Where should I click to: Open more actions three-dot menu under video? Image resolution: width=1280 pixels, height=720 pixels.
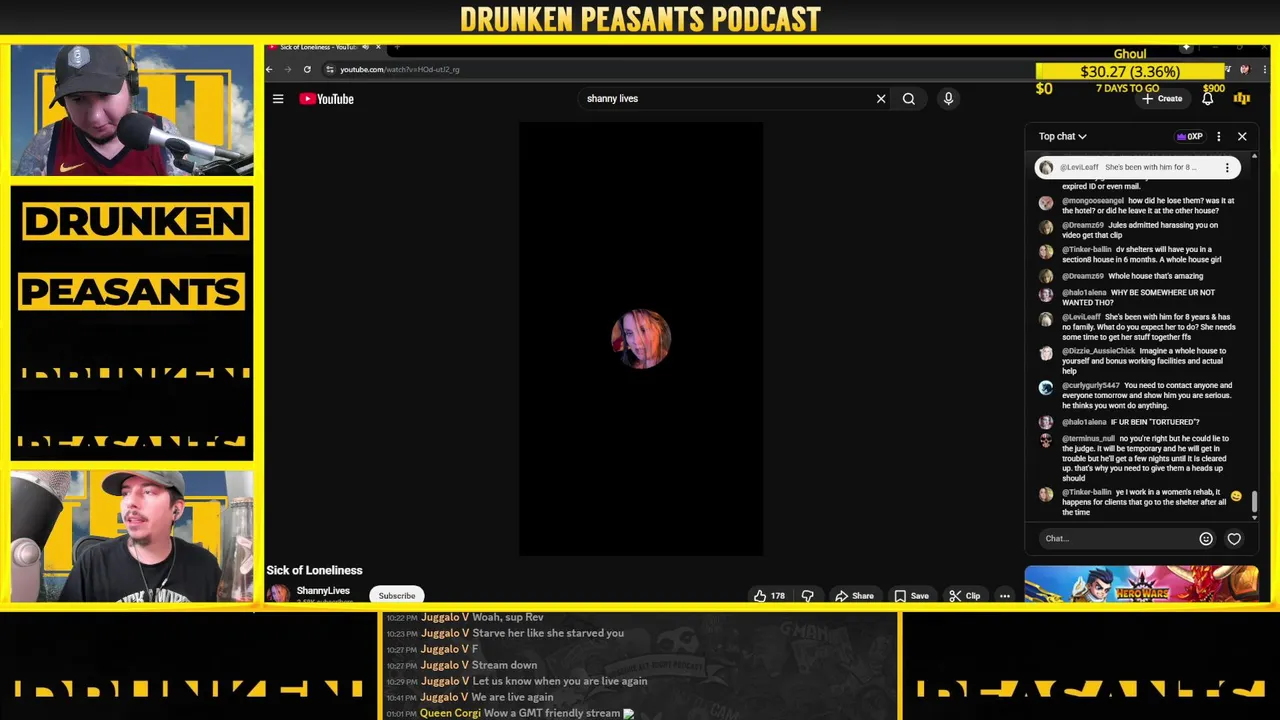pos(1005,596)
